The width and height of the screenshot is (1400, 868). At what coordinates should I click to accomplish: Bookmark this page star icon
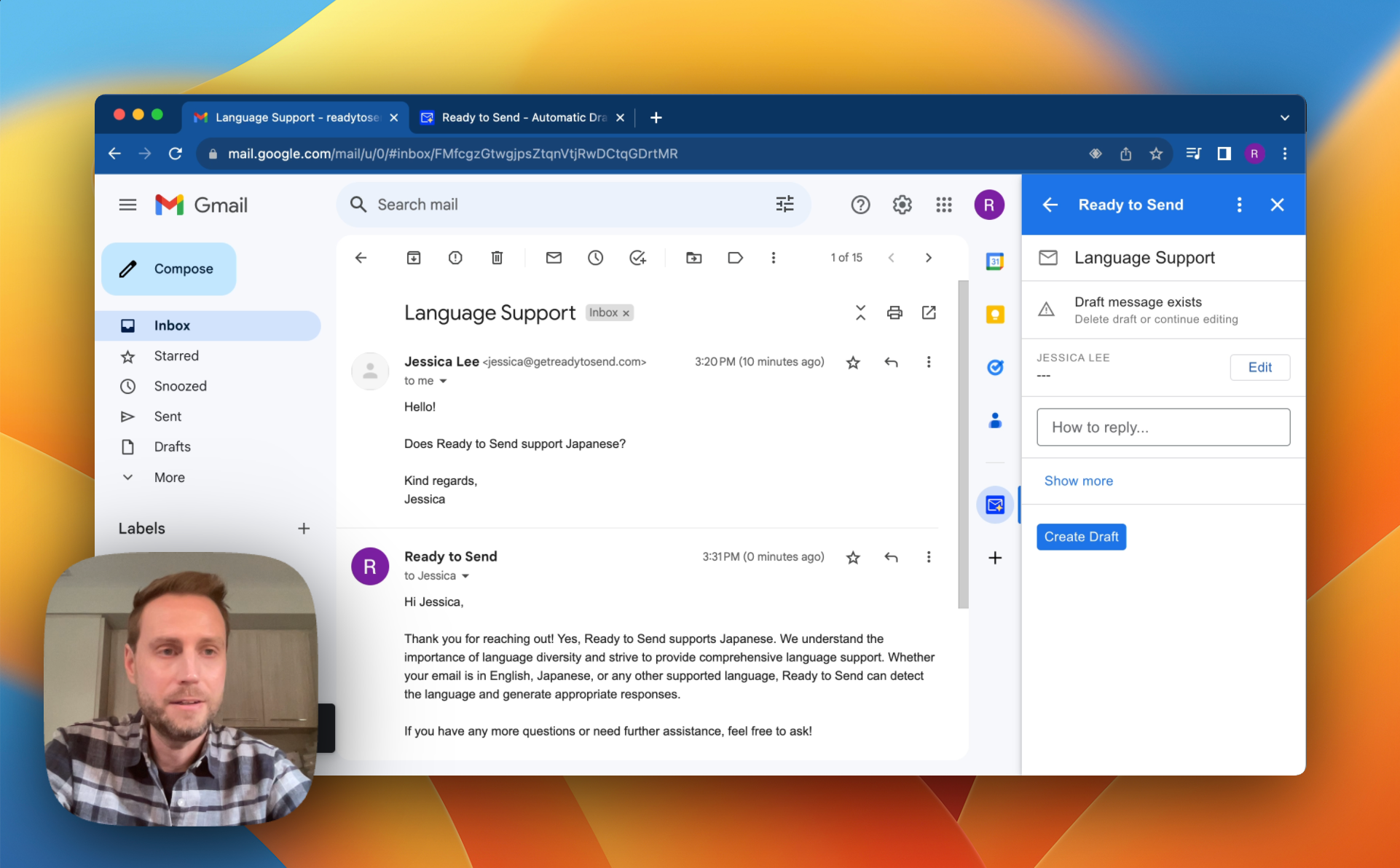pyautogui.click(x=1156, y=154)
